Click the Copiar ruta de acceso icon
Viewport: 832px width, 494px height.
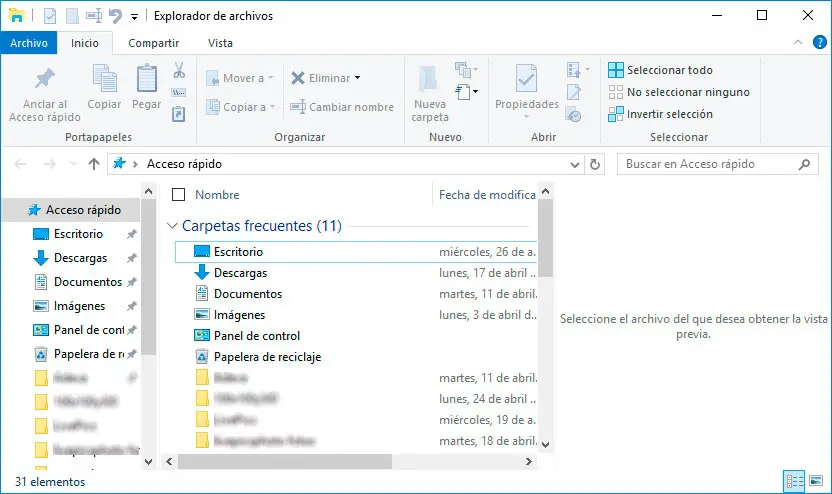pyautogui.click(x=179, y=92)
